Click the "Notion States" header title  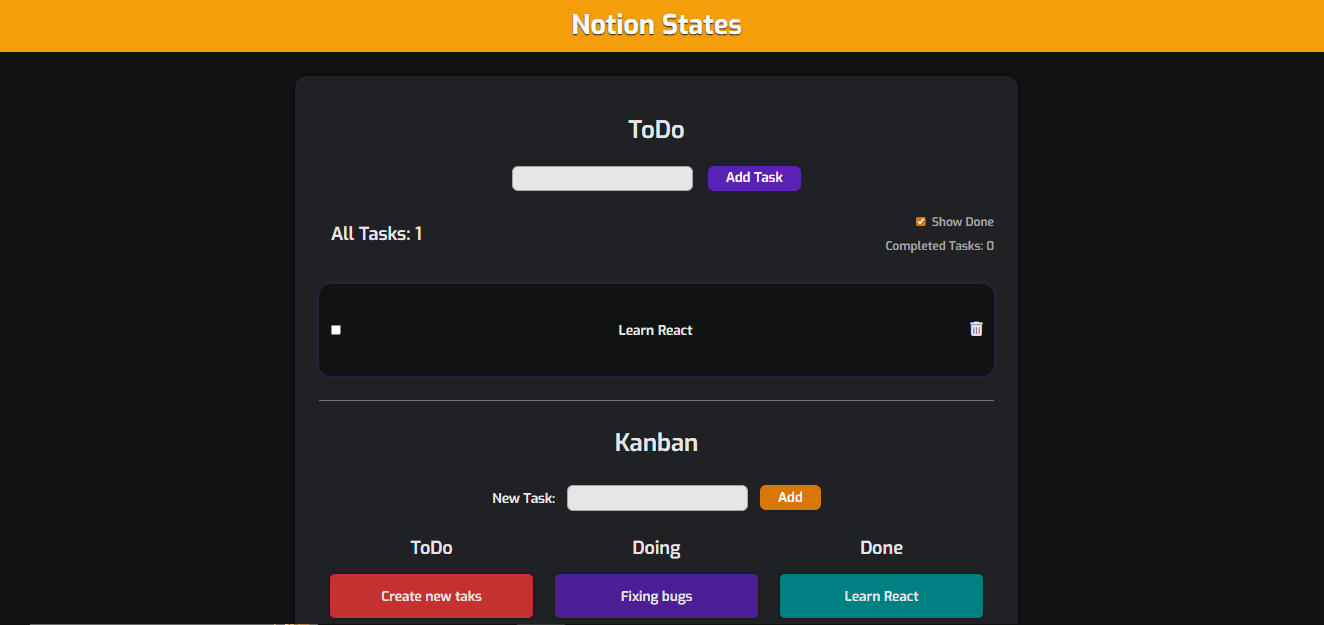click(x=656, y=25)
